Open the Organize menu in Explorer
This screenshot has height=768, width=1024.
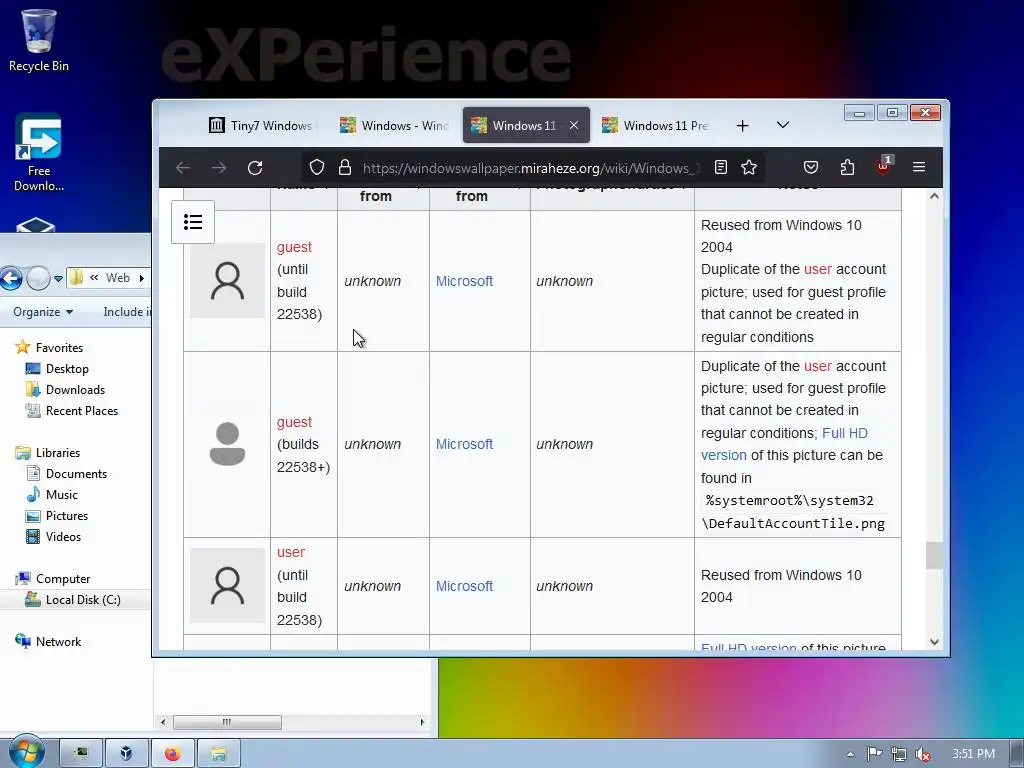tap(43, 312)
